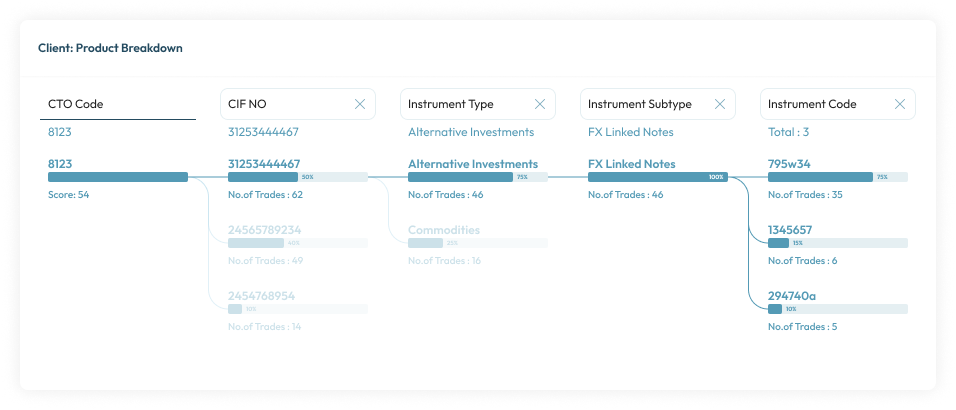Viewport: 956px width, 410px height.
Task: Select instrument code 795w34
Action: tap(789, 164)
